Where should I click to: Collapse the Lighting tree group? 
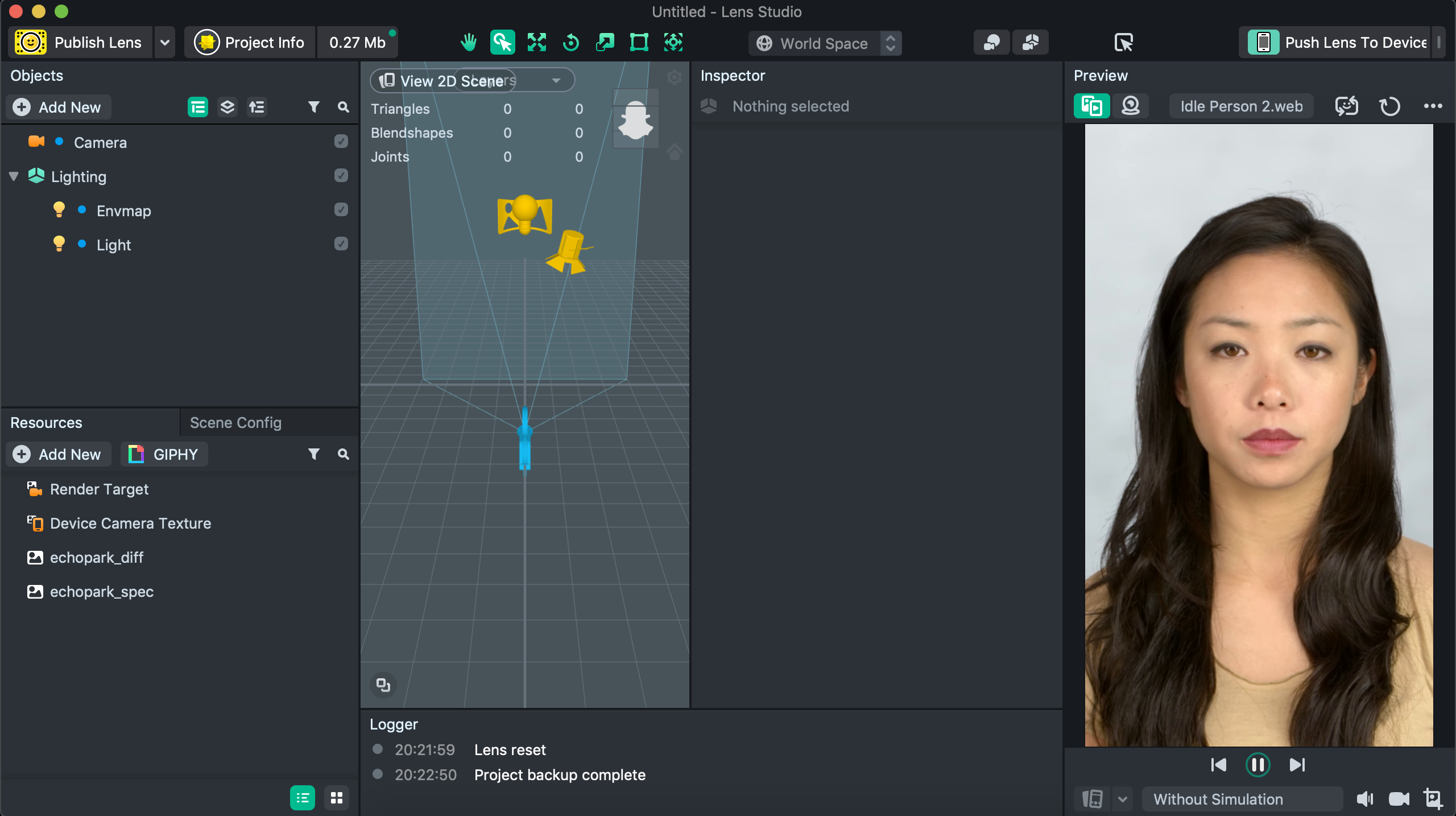[14, 176]
